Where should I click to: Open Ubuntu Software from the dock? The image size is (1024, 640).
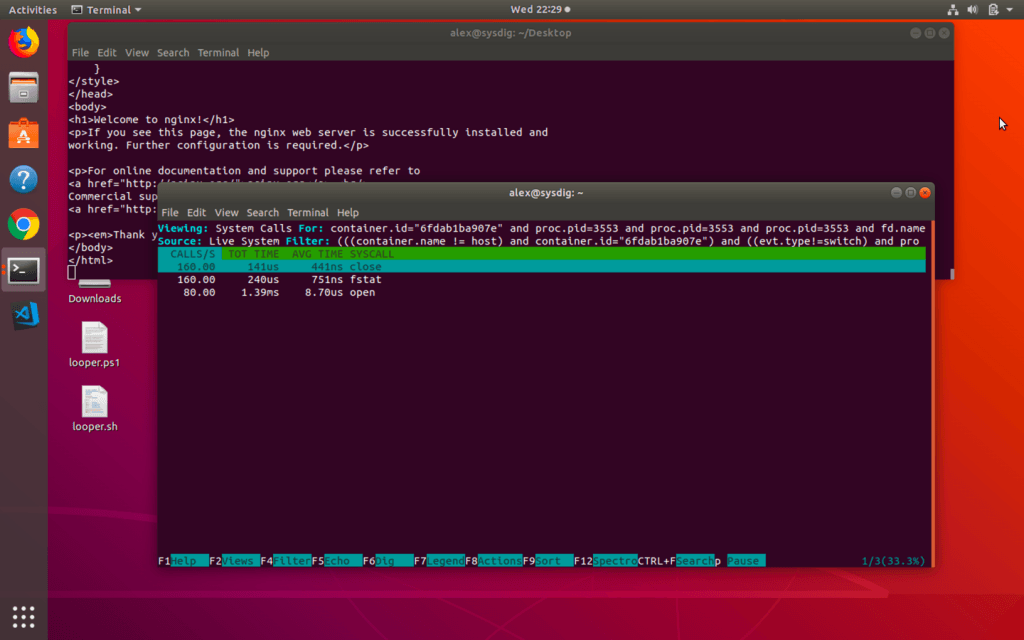click(x=23, y=134)
